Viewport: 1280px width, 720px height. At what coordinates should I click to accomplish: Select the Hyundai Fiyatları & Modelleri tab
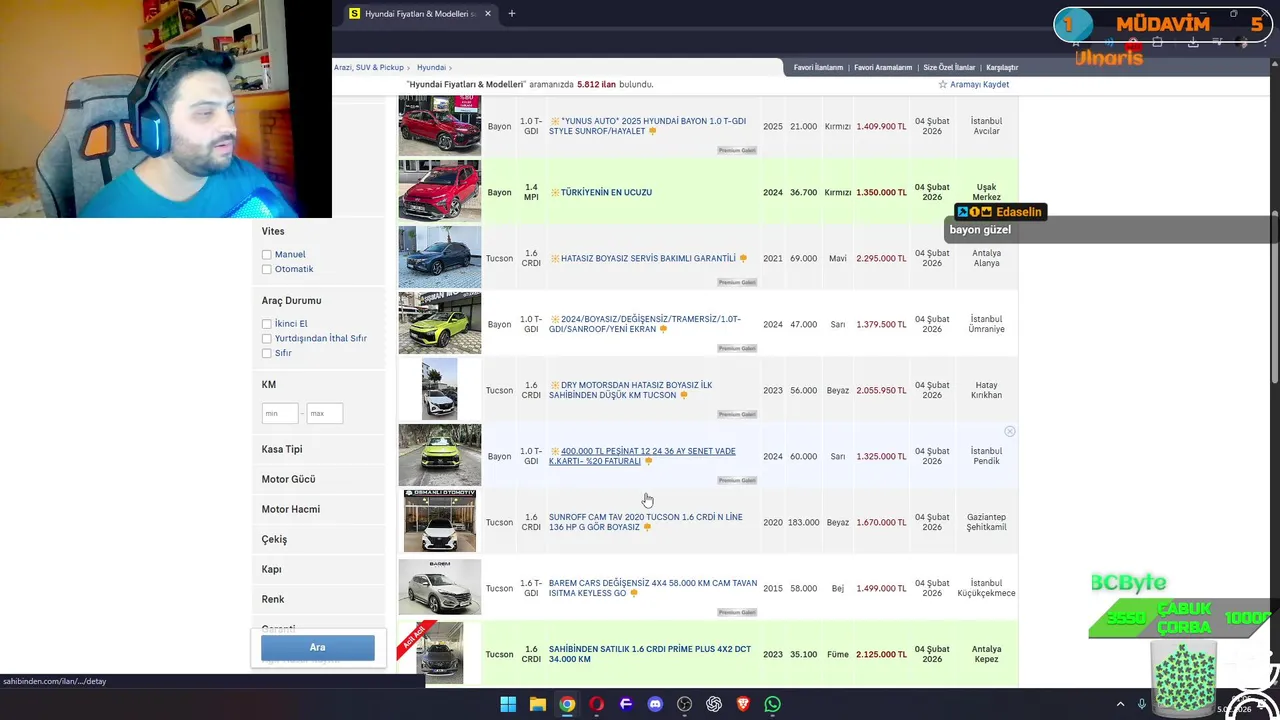pyautogui.click(x=420, y=14)
